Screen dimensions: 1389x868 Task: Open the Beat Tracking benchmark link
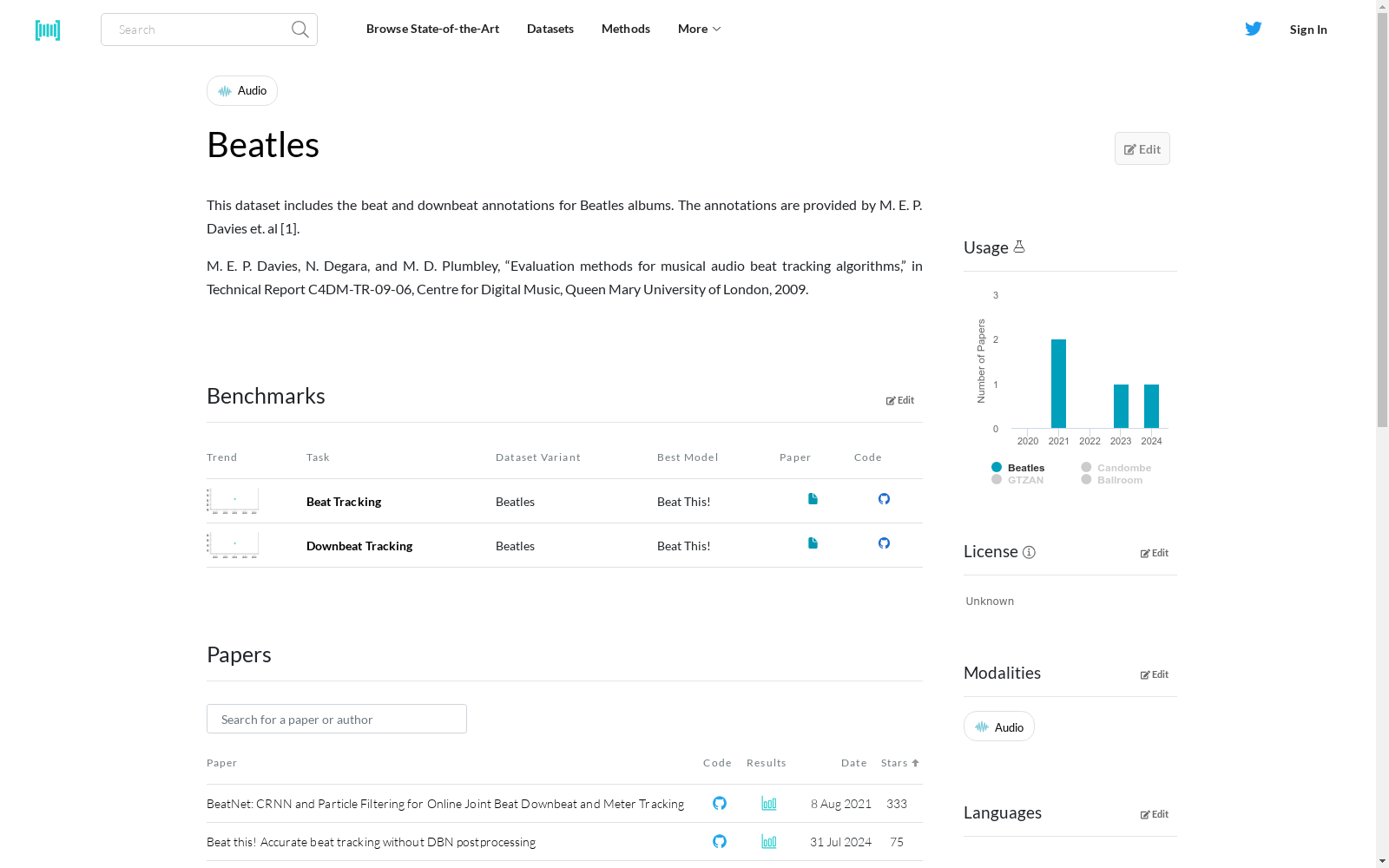click(x=344, y=502)
